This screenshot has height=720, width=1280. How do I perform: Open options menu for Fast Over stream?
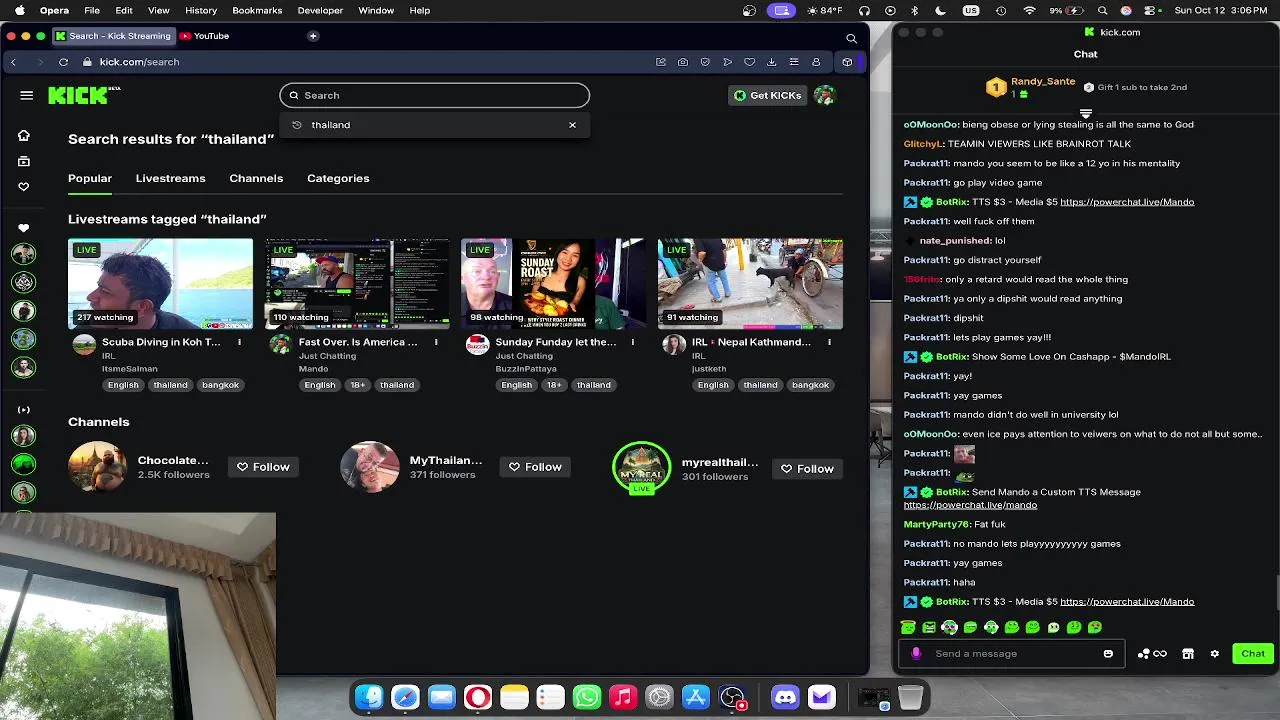pyautogui.click(x=436, y=342)
